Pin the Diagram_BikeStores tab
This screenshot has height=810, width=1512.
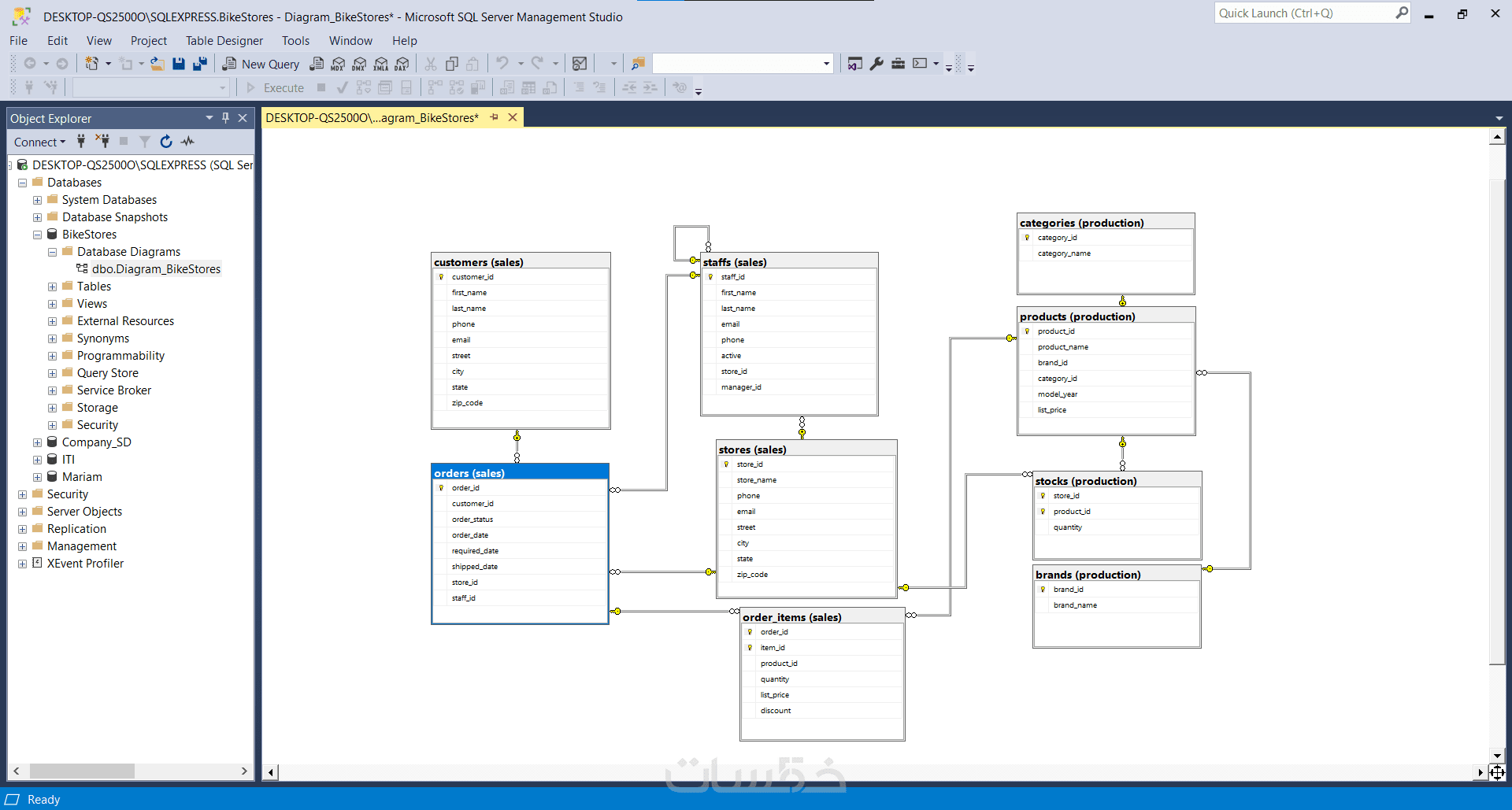[494, 117]
